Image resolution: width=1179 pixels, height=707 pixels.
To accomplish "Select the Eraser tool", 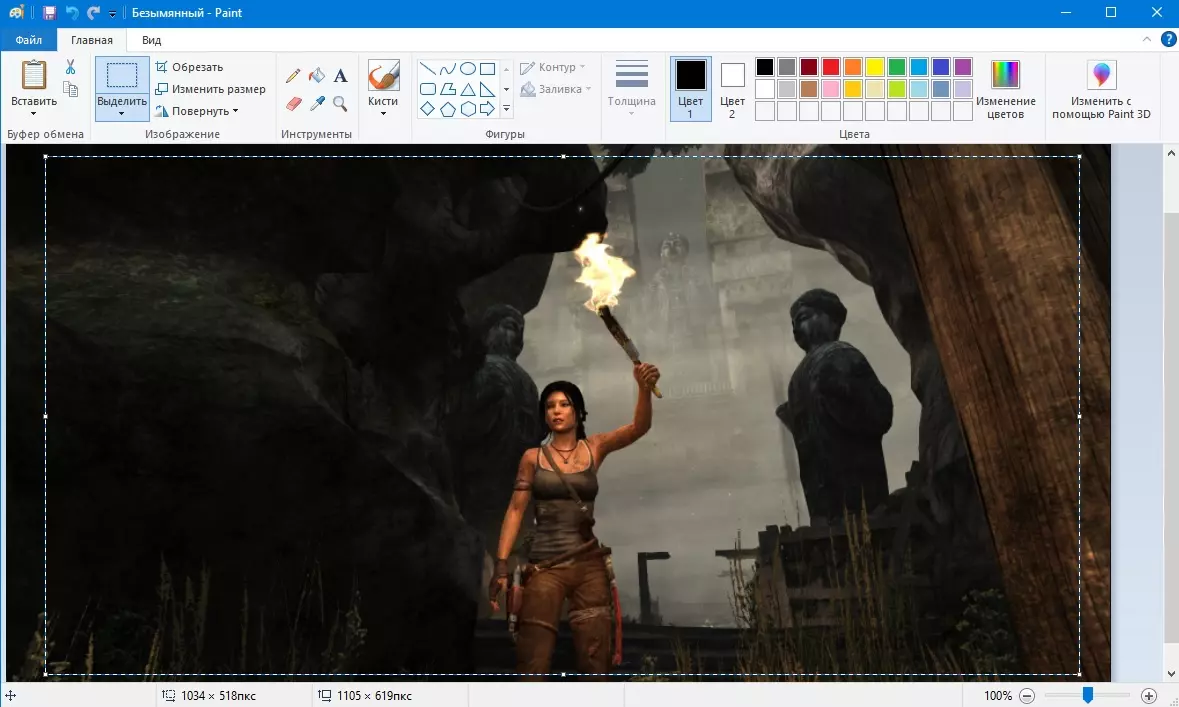I will [293, 104].
